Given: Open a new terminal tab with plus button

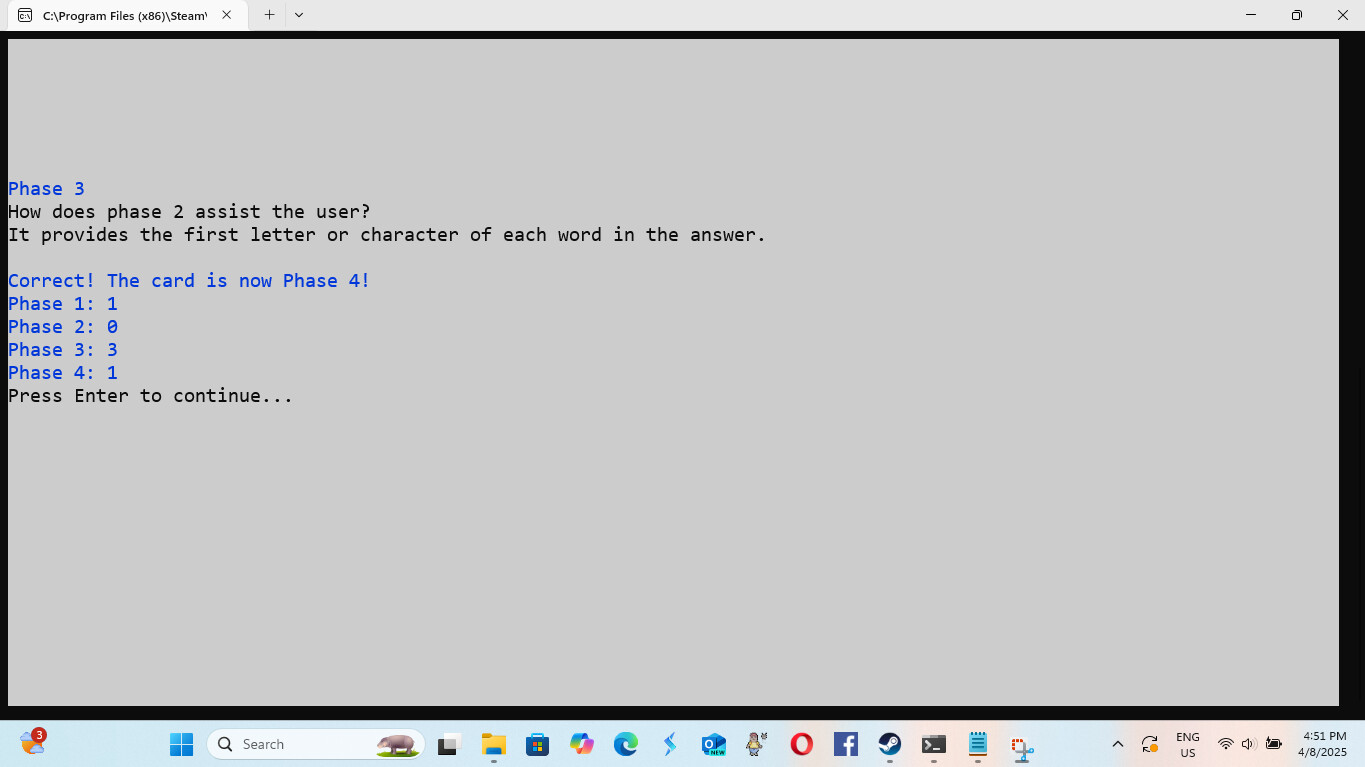Looking at the screenshot, I should click(x=270, y=15).
